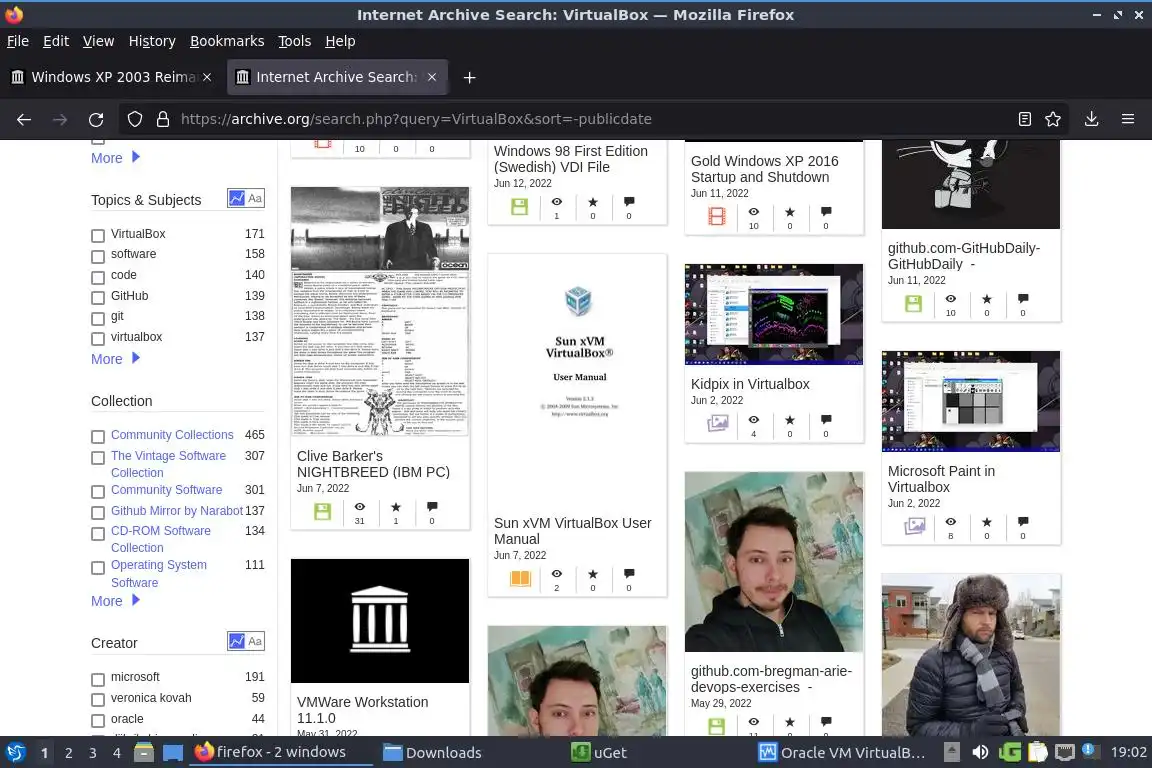Screen dimensions: 1152x768
Task: Open the Firefox hamburger menu
Action: tap(1128, 119)
